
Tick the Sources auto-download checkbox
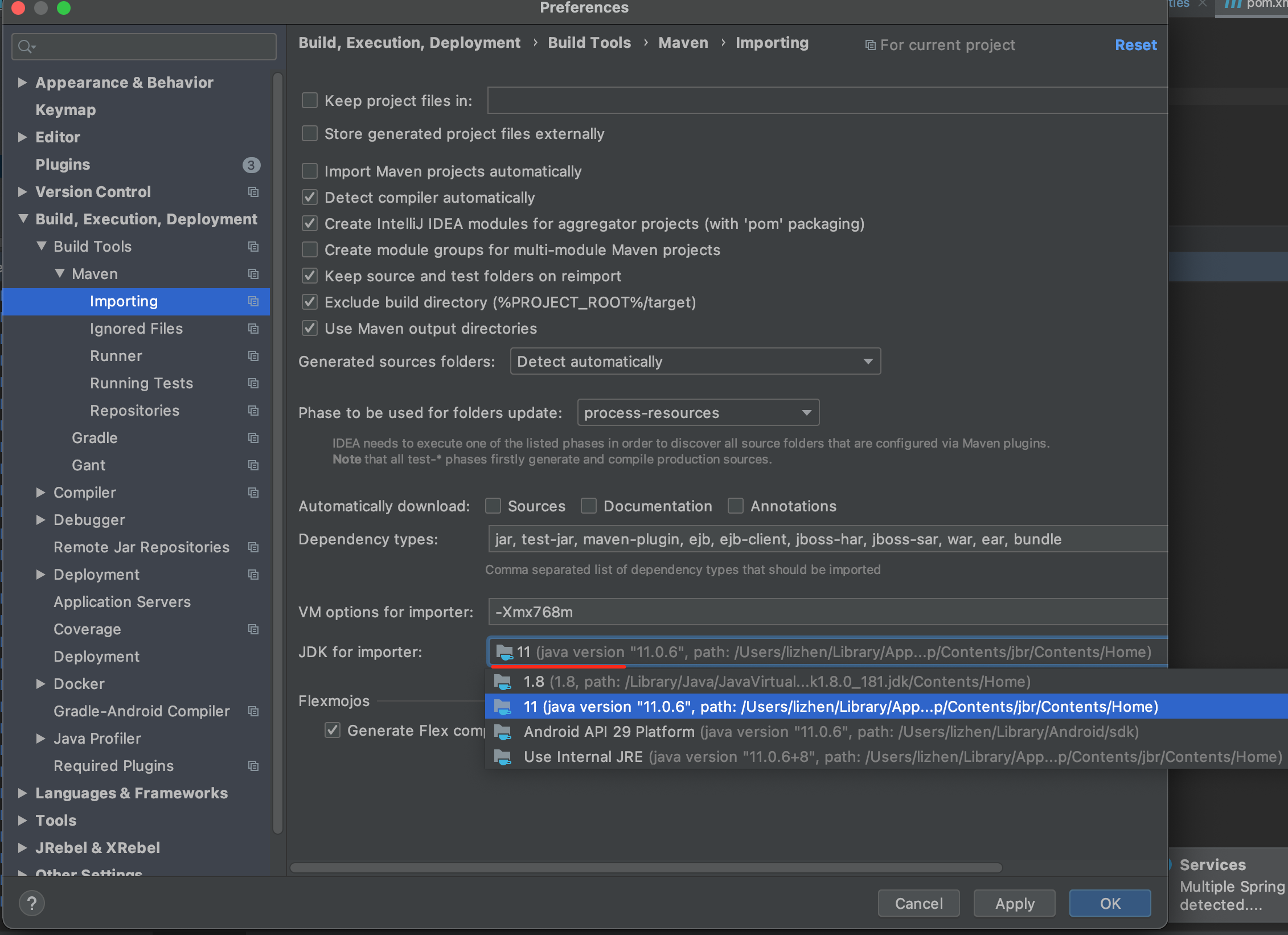pyautogui.click(x=493, y=506)
